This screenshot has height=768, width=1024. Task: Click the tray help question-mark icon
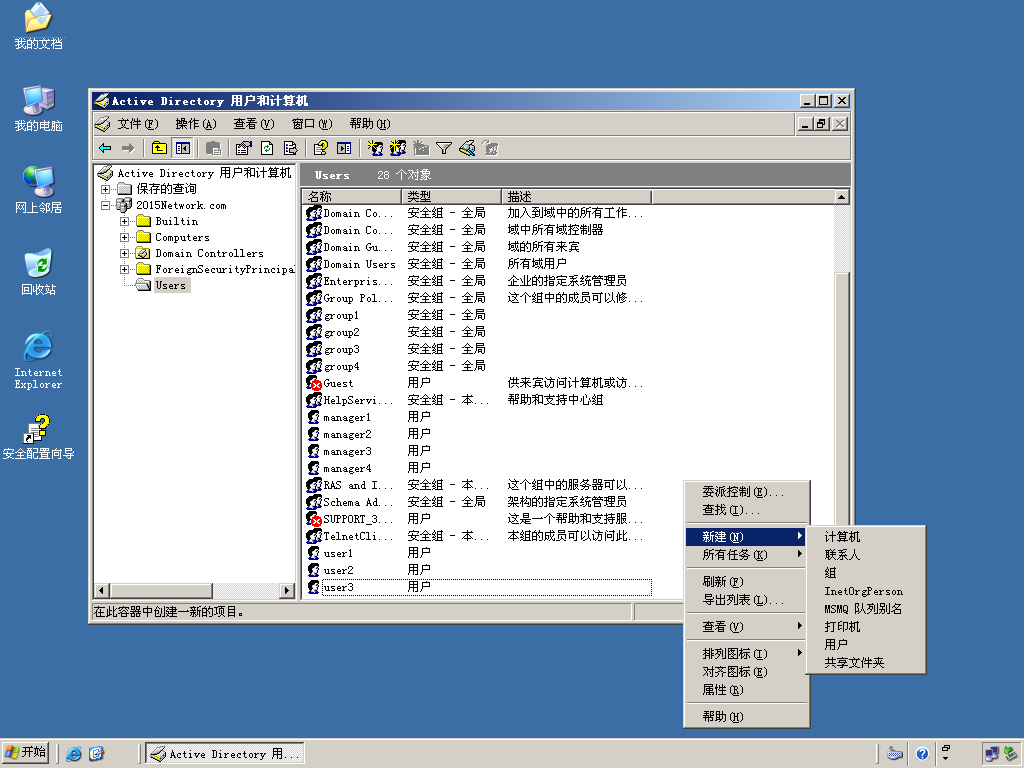[922, 754]
